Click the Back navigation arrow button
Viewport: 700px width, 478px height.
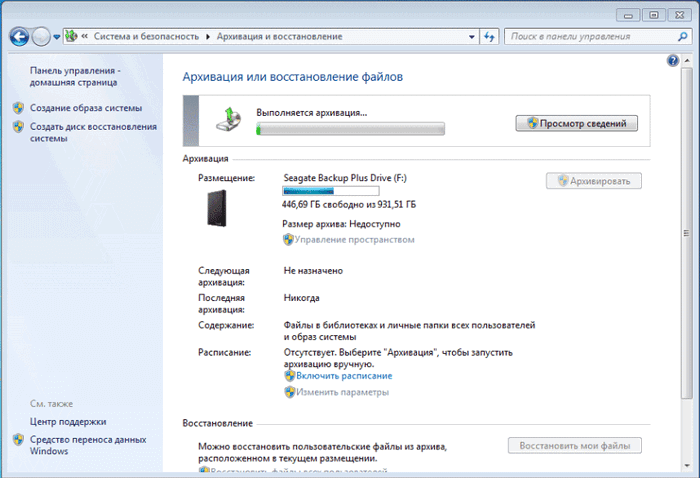[18, 37]
